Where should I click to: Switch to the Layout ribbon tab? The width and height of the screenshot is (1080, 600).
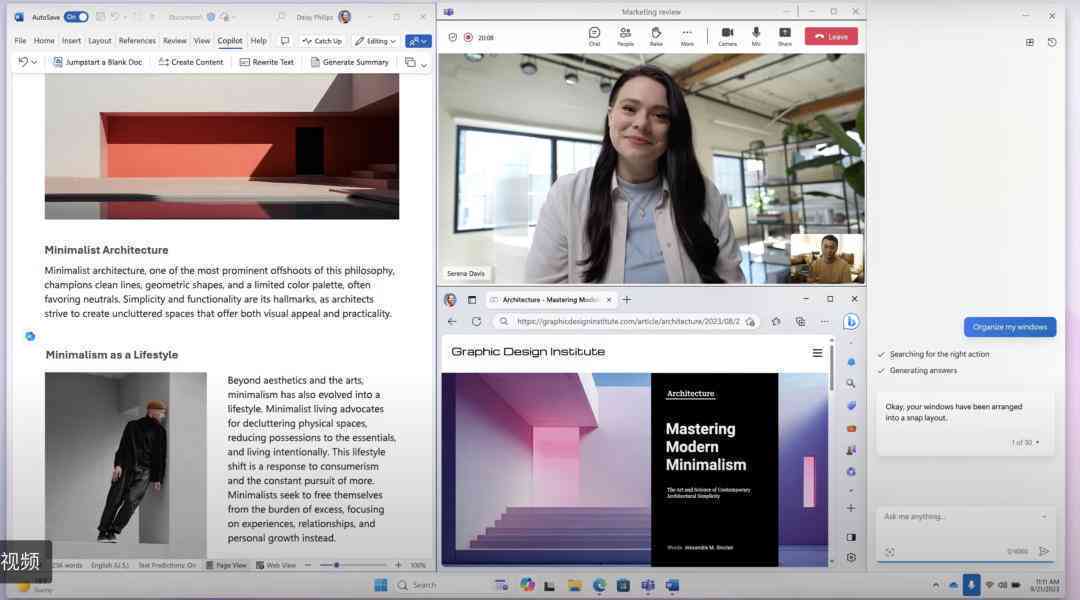100,41
